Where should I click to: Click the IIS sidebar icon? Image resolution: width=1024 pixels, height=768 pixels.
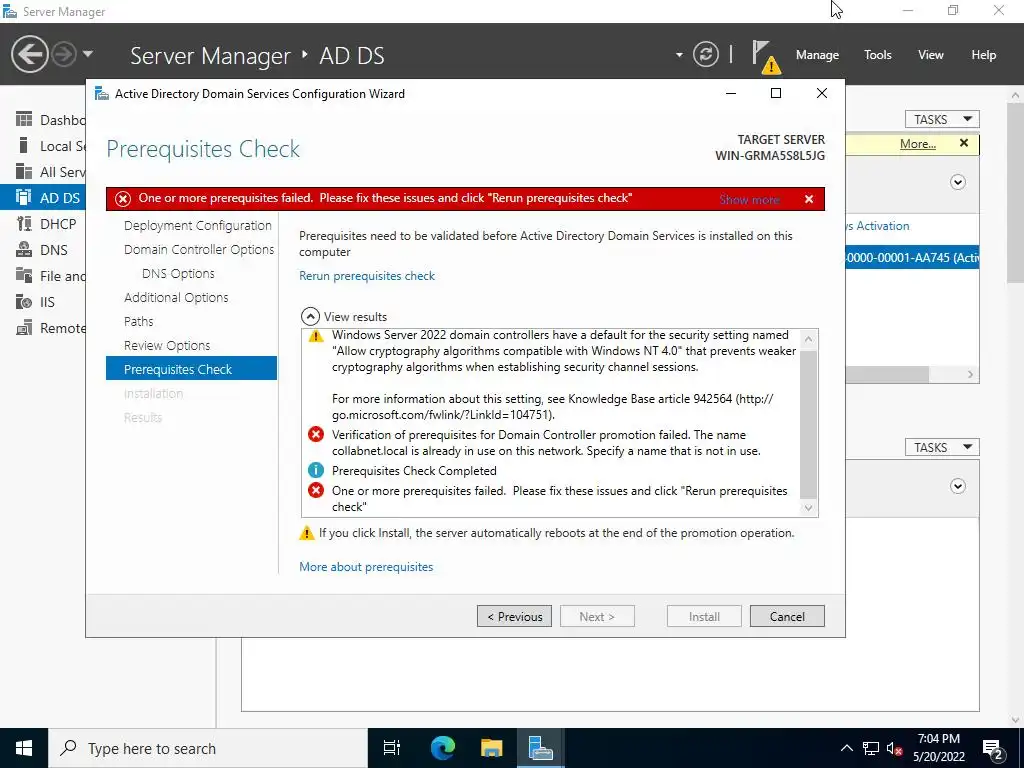(x=24, y=302)
